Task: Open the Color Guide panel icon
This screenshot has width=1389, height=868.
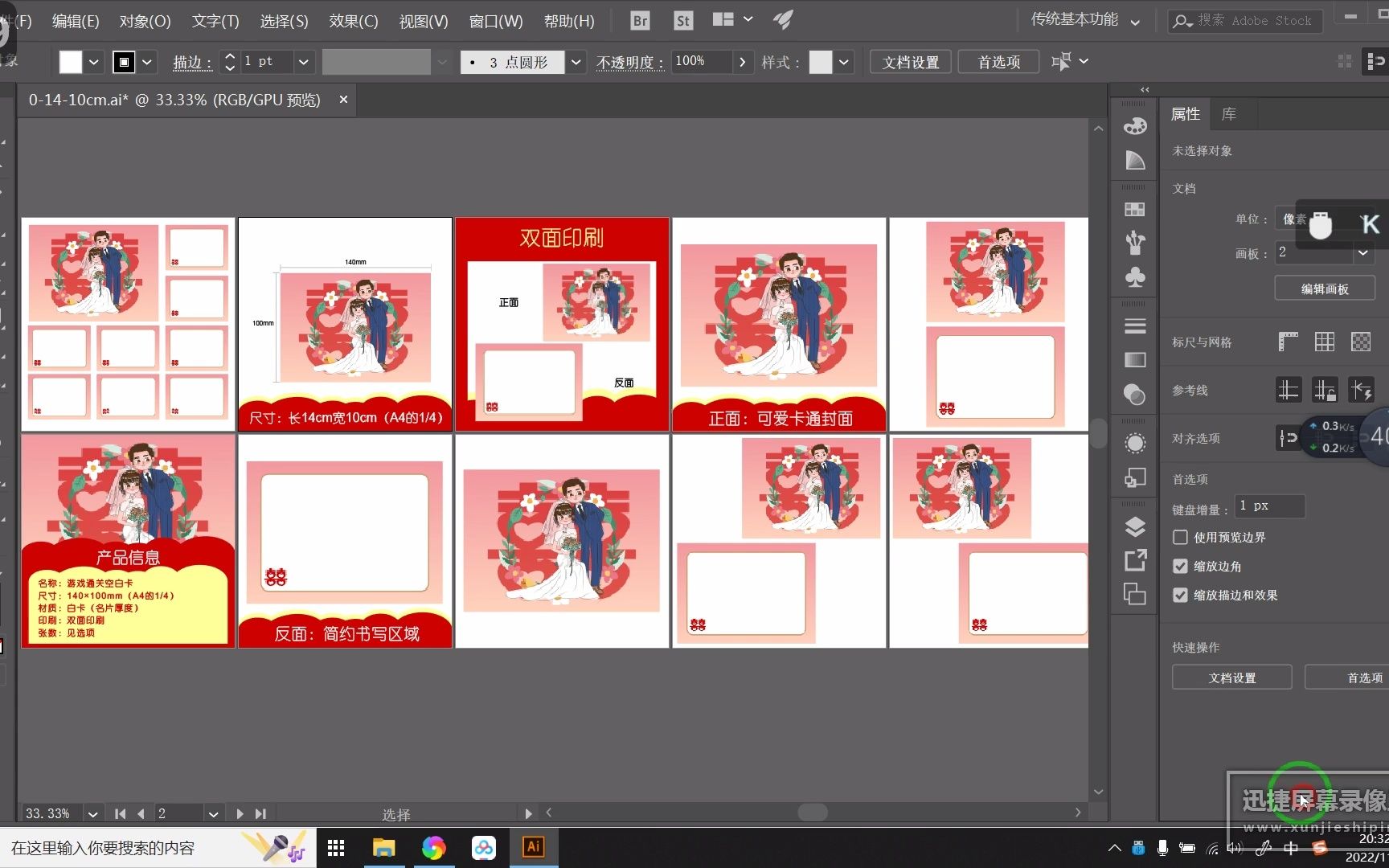Action: (1135, 160)
